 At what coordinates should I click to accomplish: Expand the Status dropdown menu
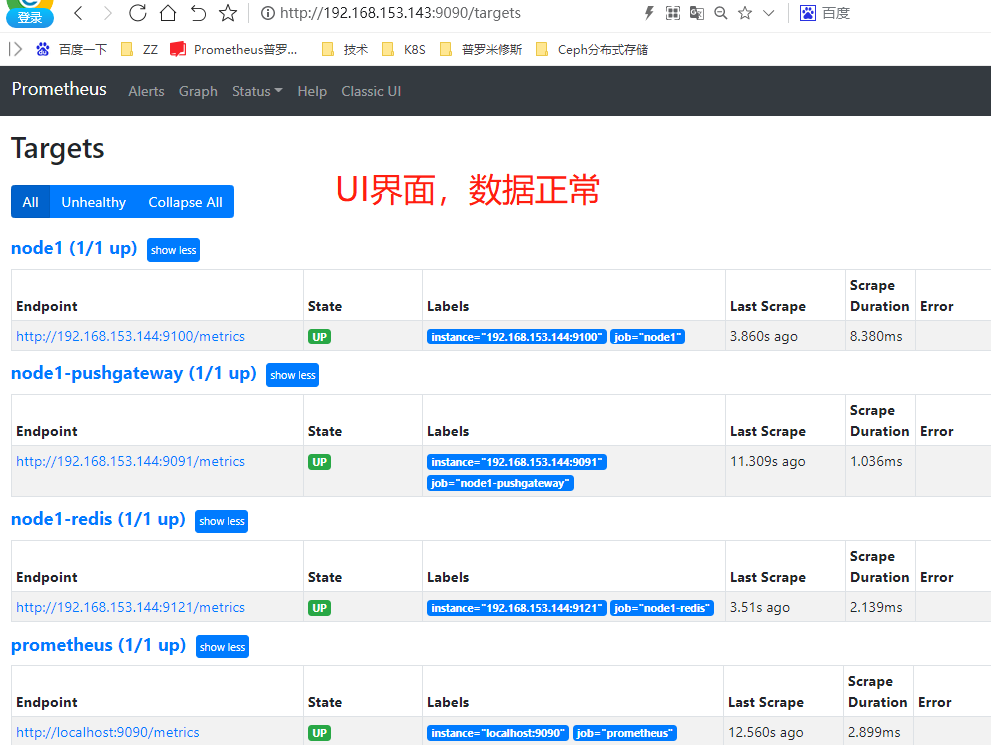257,91
